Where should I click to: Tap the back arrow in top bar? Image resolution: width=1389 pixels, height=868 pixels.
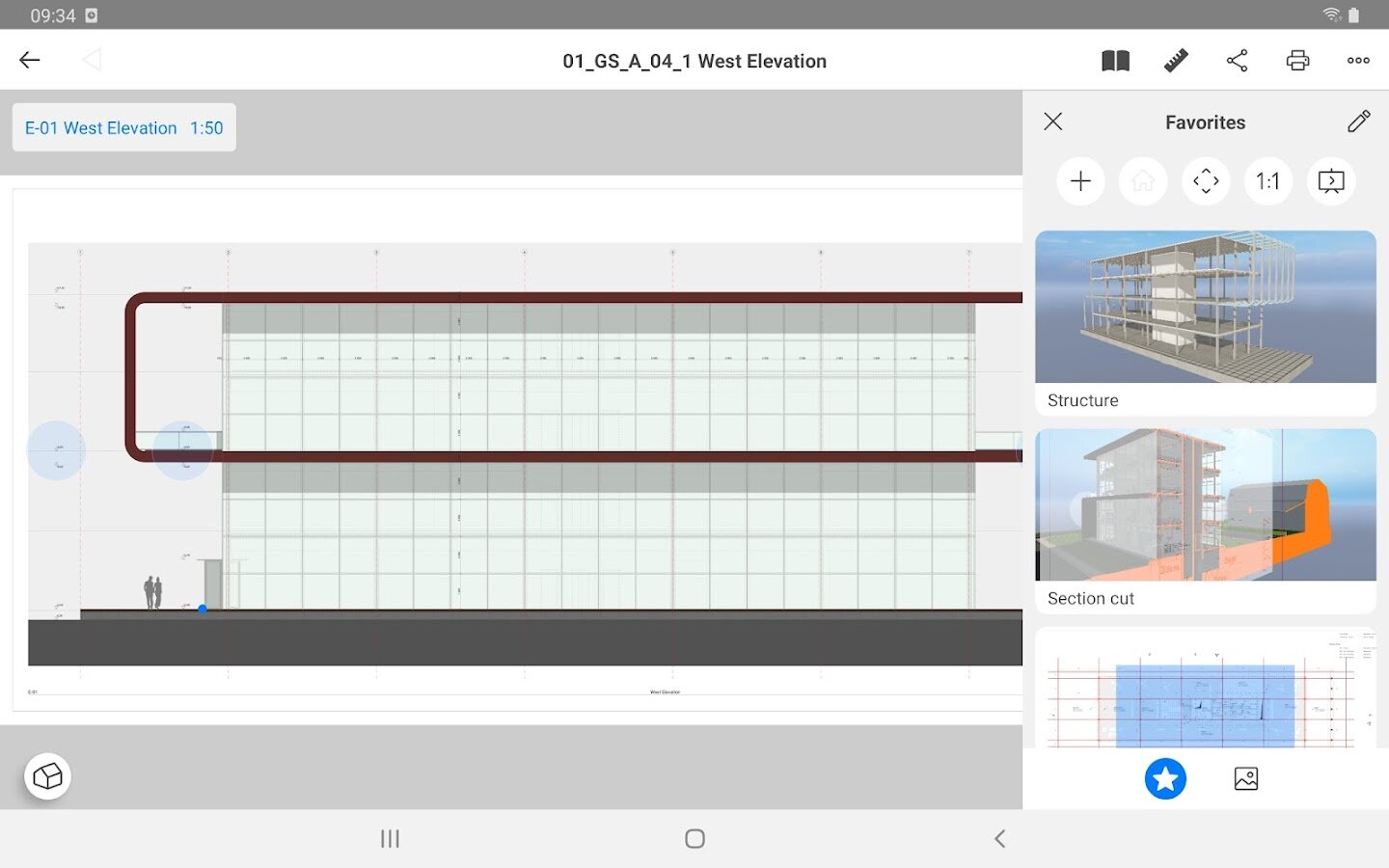pos(30,61)
